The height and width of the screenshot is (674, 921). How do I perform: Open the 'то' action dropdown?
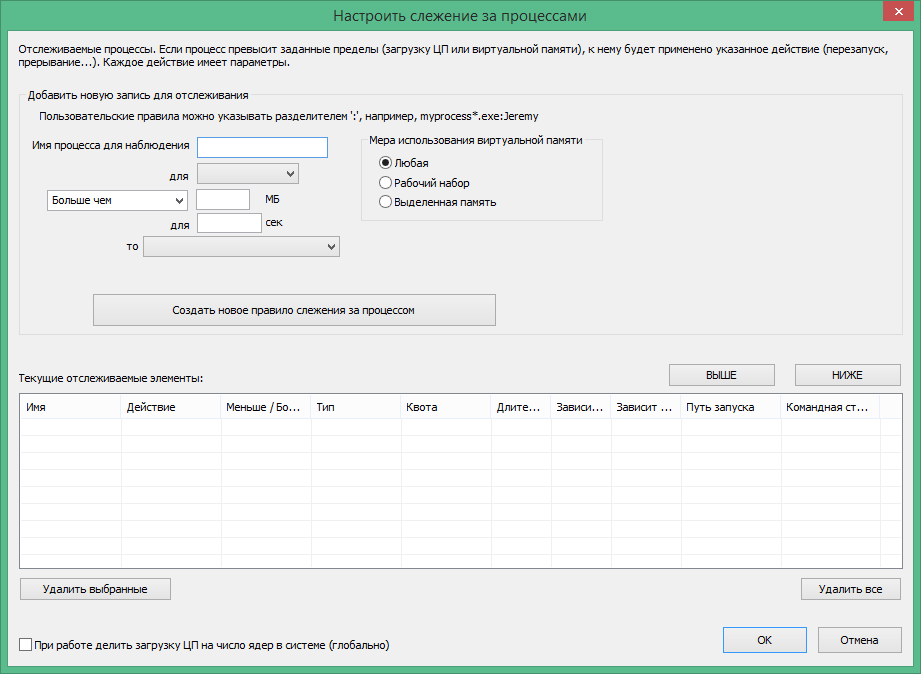click(242, 246)
